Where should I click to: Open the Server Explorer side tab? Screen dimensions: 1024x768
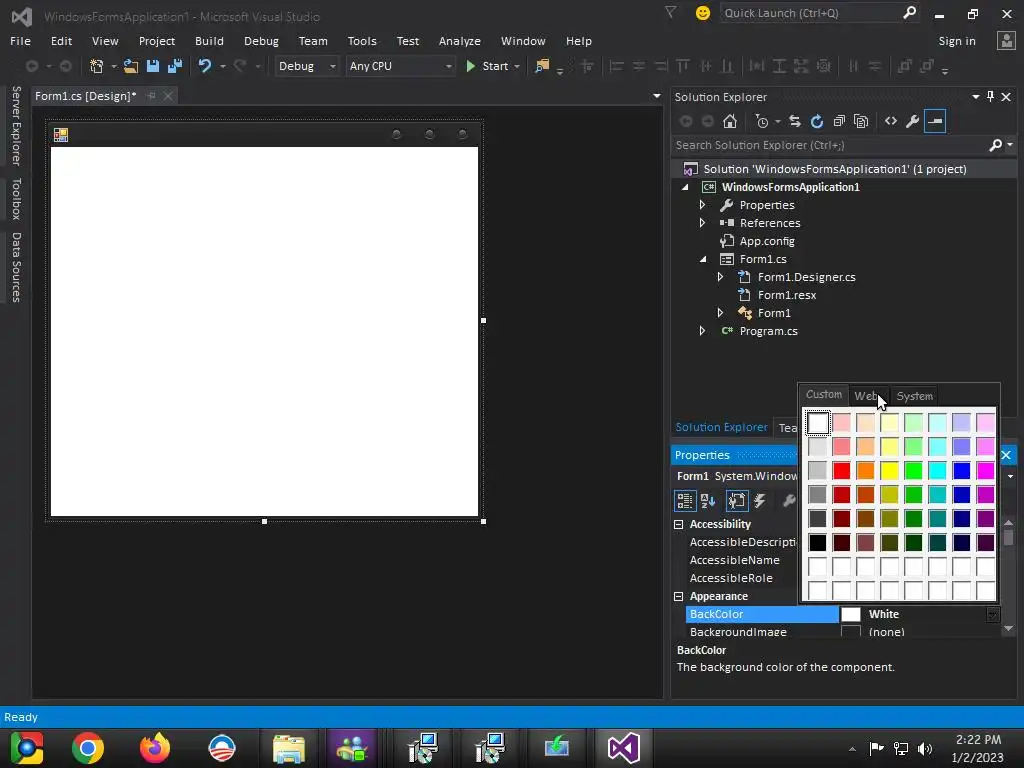[16, 126]
